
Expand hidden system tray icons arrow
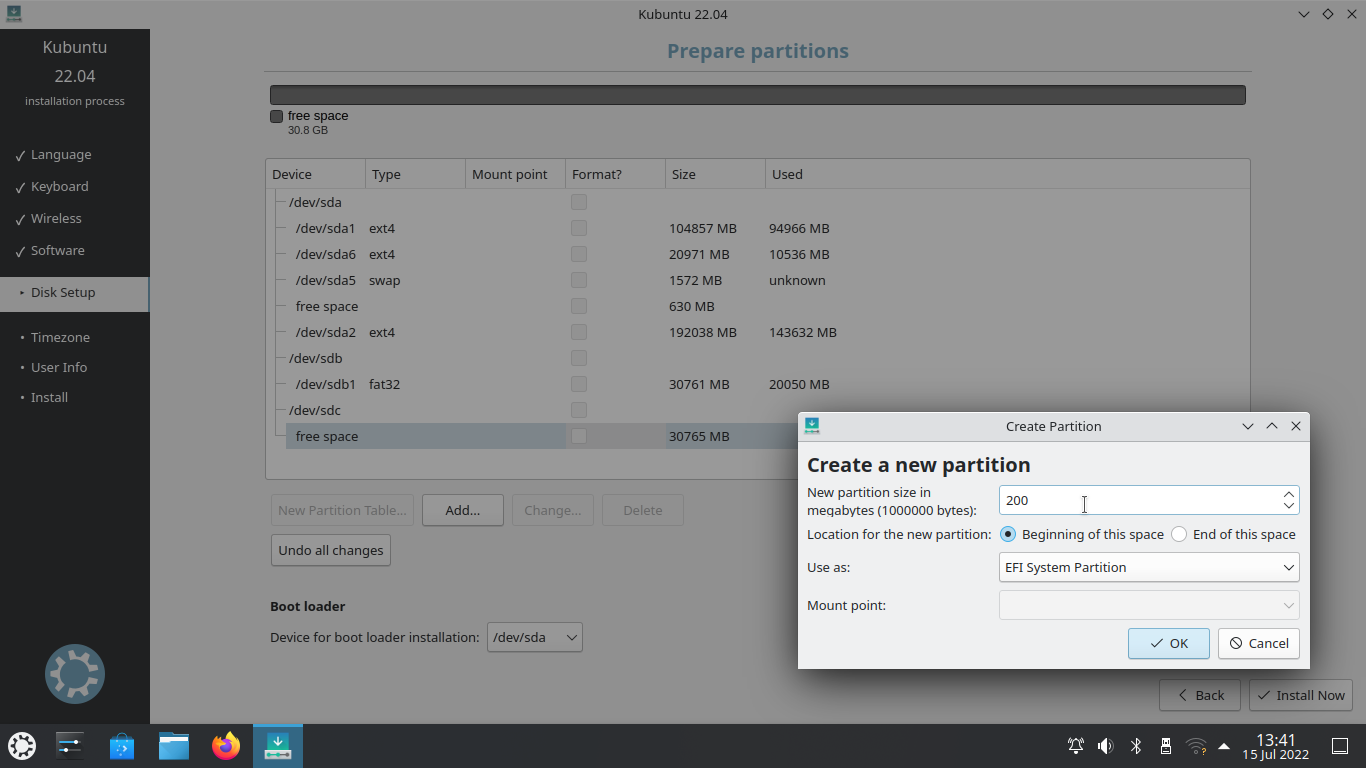click(x=1223, y=746)
